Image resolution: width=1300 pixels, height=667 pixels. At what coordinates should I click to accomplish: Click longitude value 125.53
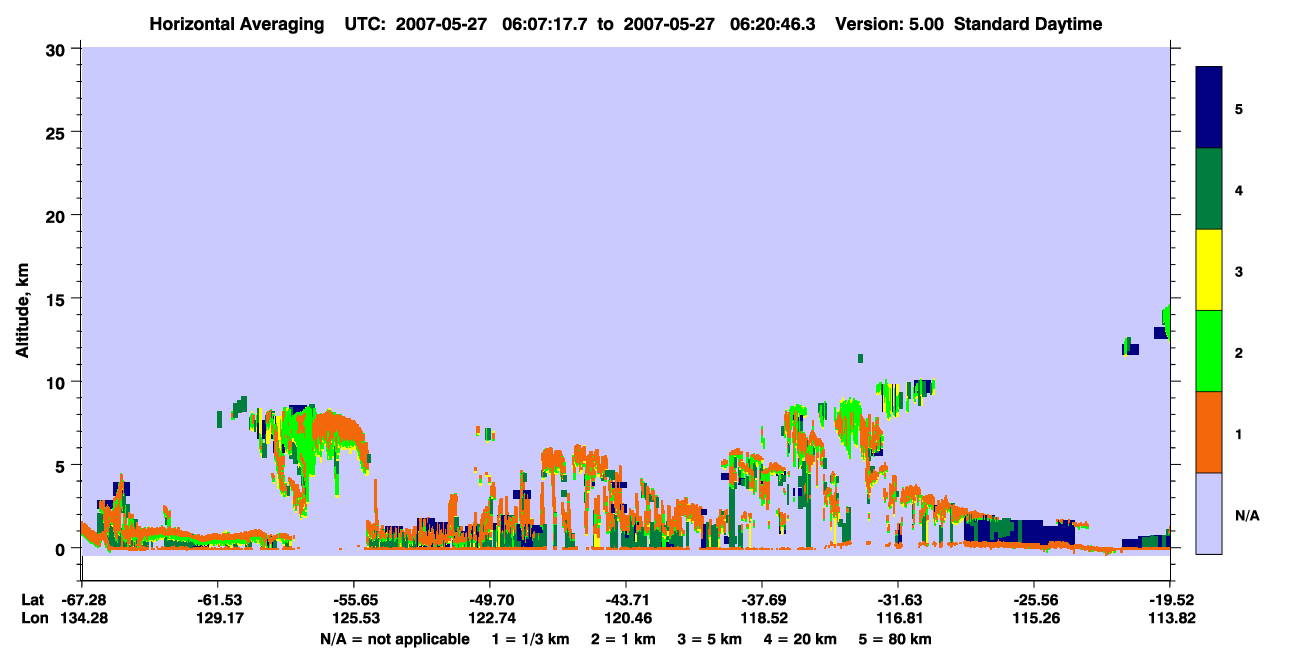pos(354,618)
